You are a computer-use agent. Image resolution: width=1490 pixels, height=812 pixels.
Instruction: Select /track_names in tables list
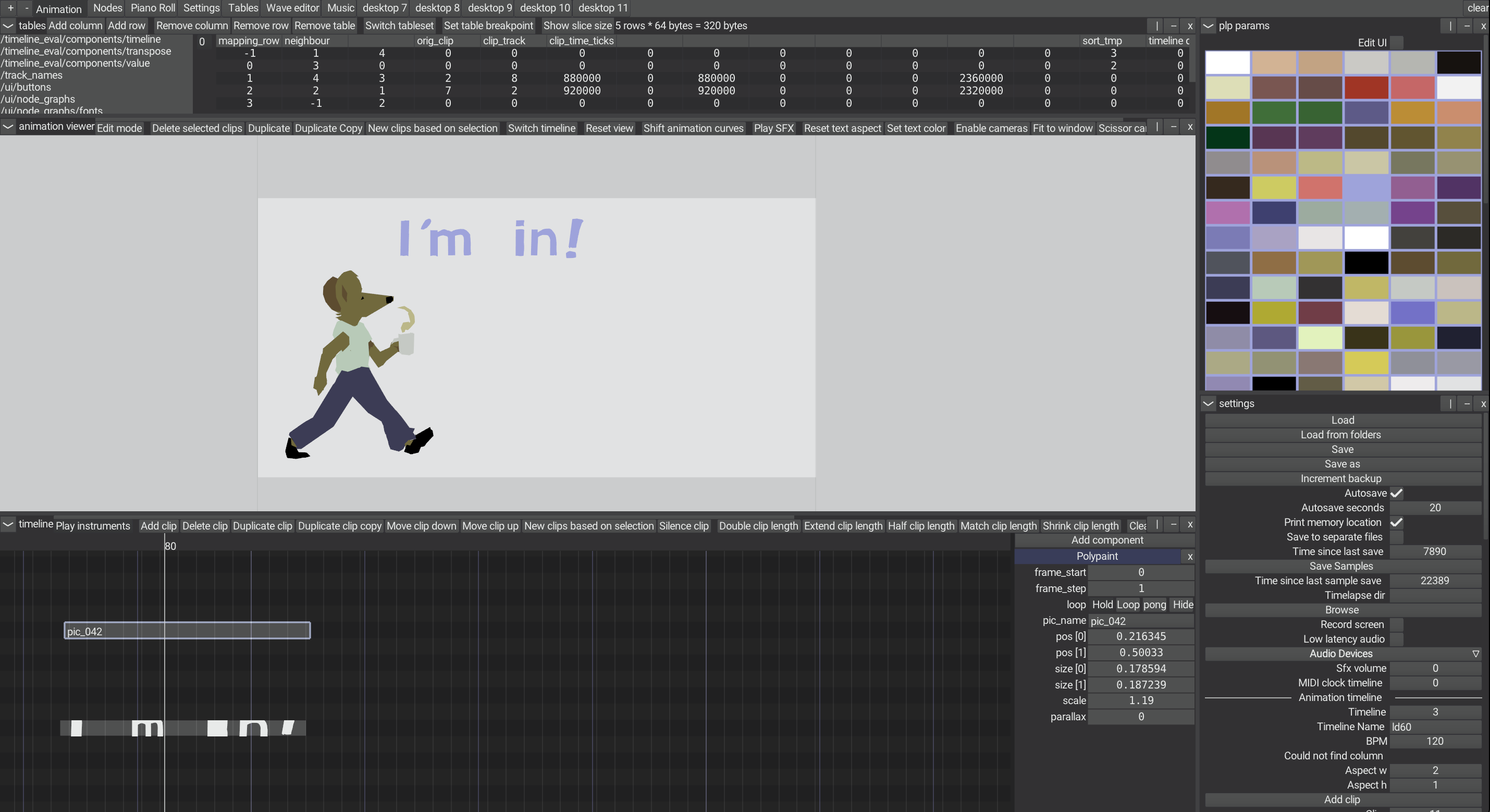[32, 75]
